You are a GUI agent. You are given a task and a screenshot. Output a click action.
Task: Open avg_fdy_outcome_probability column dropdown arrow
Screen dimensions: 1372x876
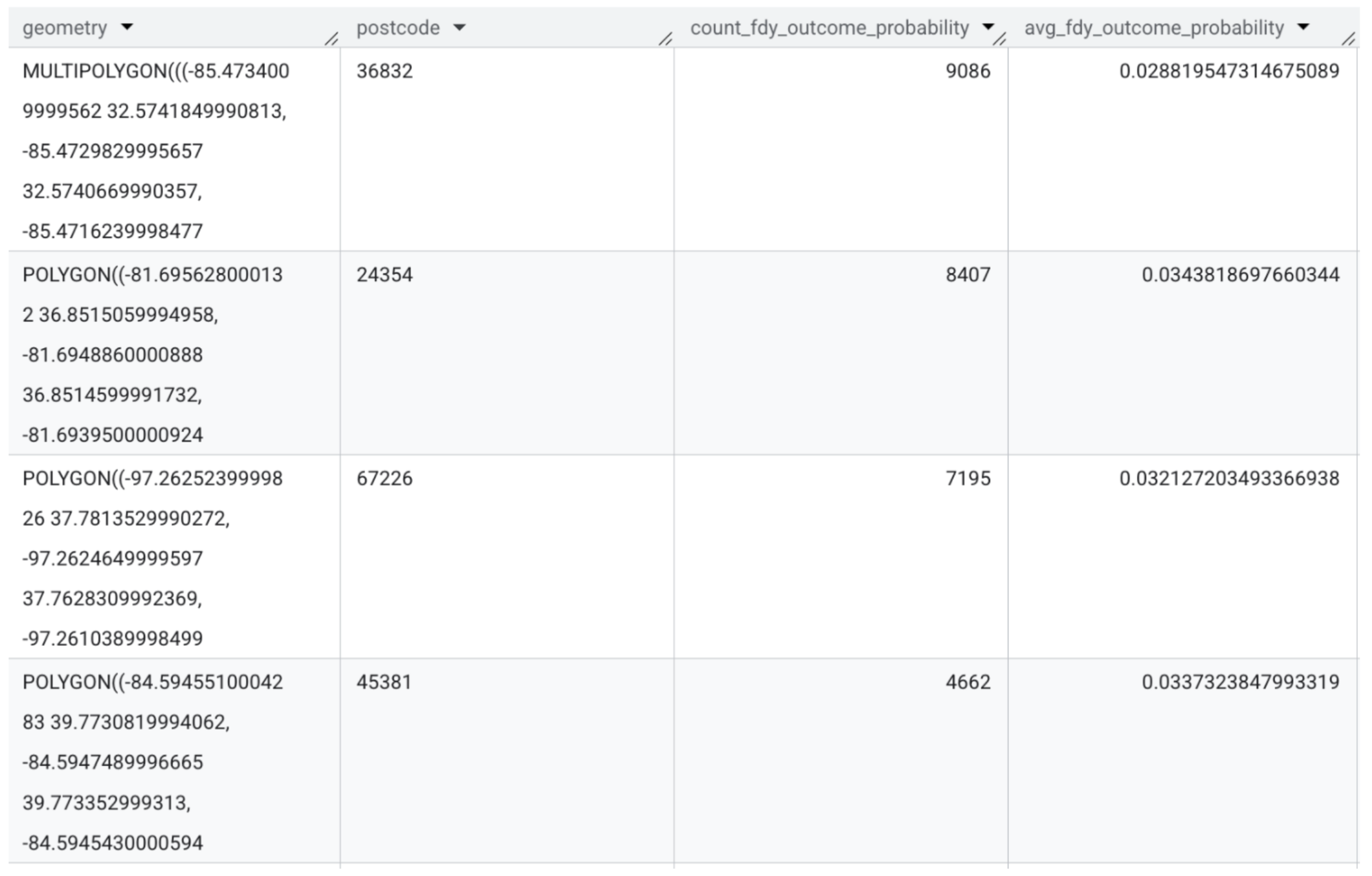click(x=1303, y=27)
